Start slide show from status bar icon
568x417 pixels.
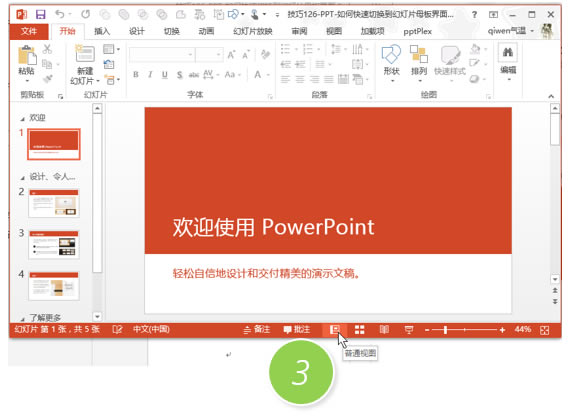click(x=409, y=330)
